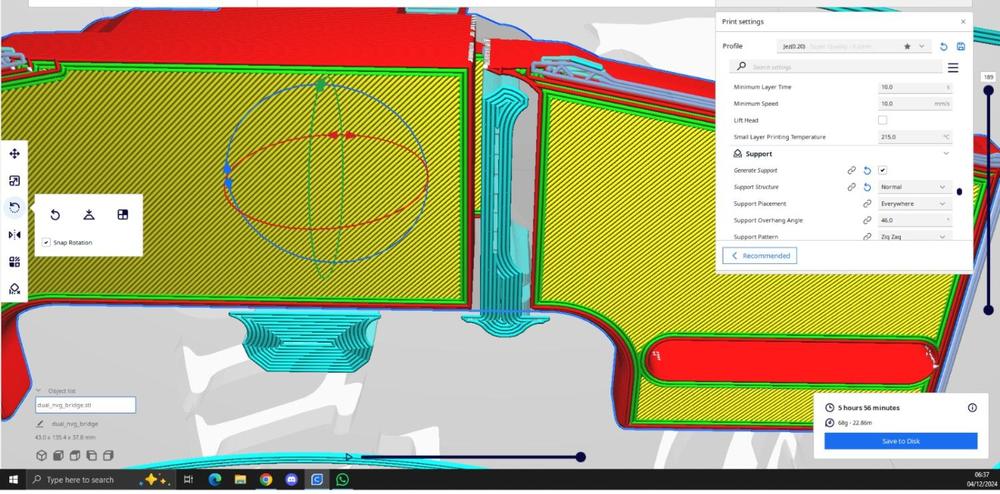Collapse the Support settings section
1000x494 pixels.
(x=946, y=154)
